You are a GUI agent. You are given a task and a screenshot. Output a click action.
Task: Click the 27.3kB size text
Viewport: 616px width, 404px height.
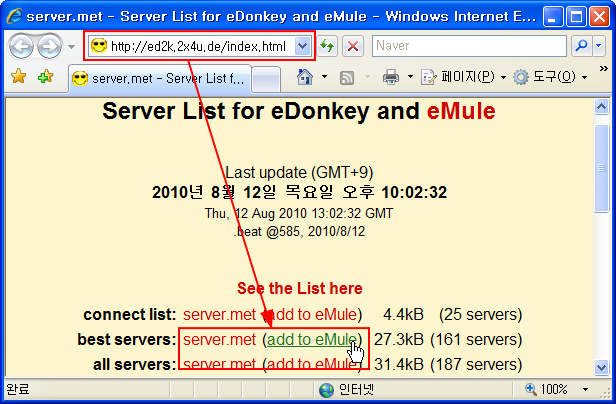point(399,340)
